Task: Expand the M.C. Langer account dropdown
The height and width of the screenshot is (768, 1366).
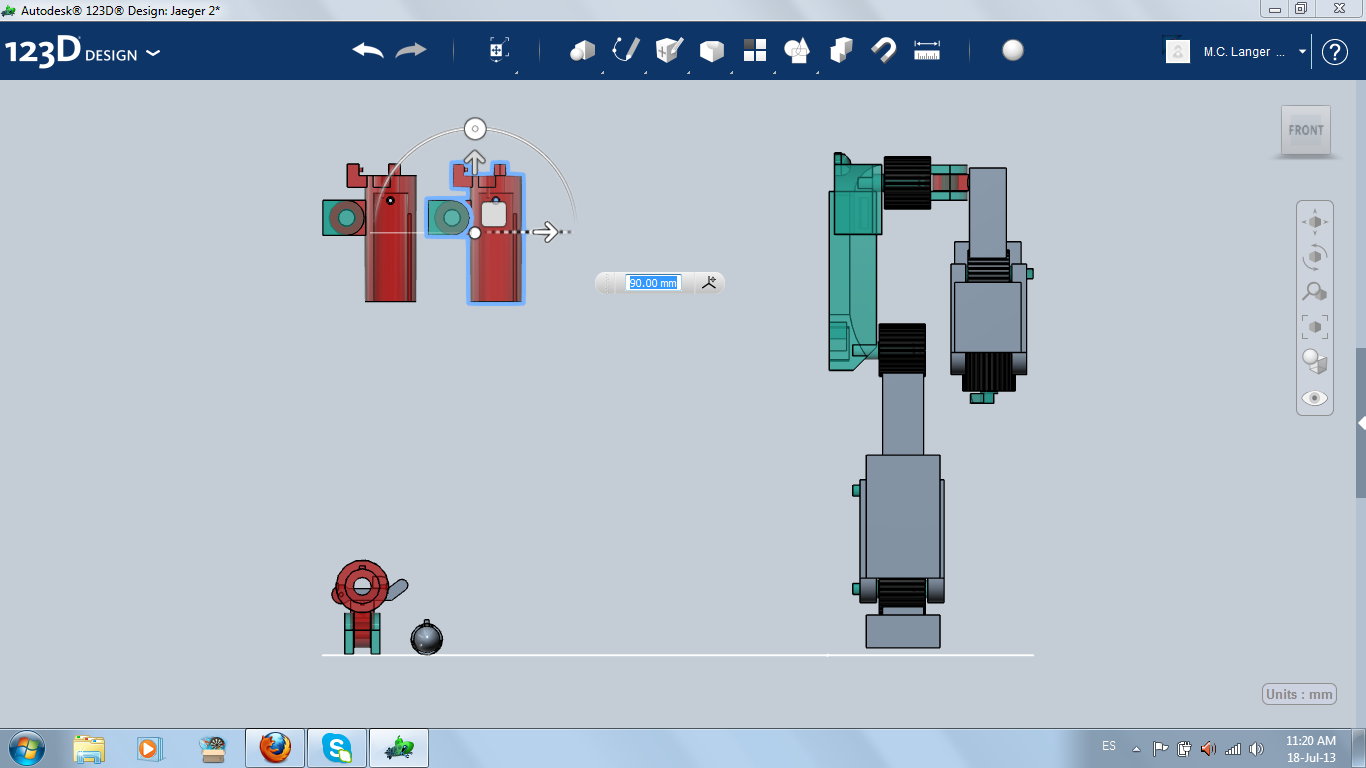Action: coord(1302,52)
